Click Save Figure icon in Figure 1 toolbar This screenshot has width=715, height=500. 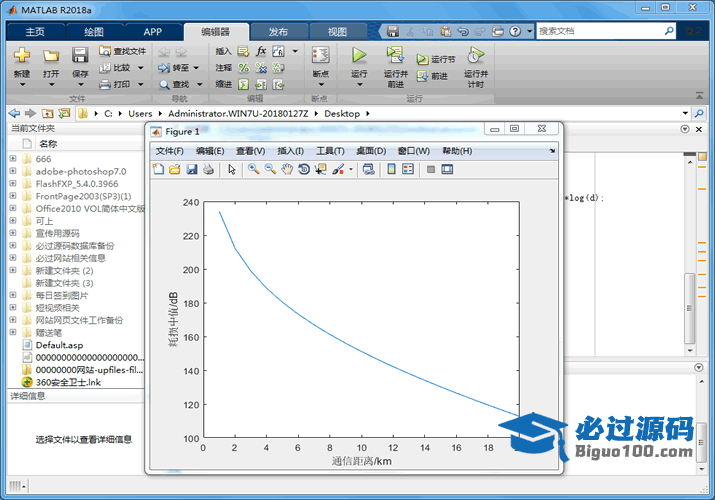[192, 170]
